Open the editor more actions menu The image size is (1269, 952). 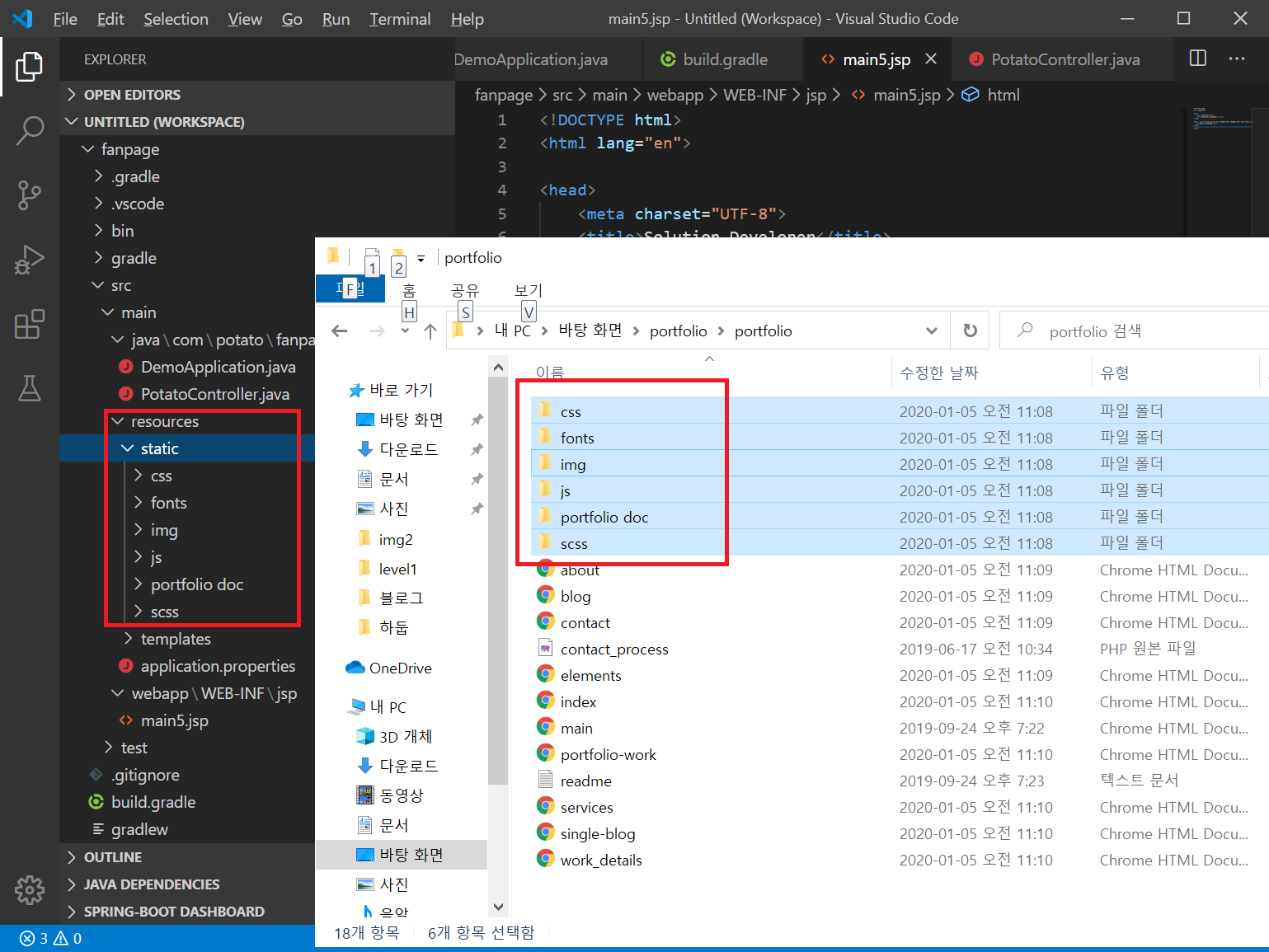click(1237, 59)
